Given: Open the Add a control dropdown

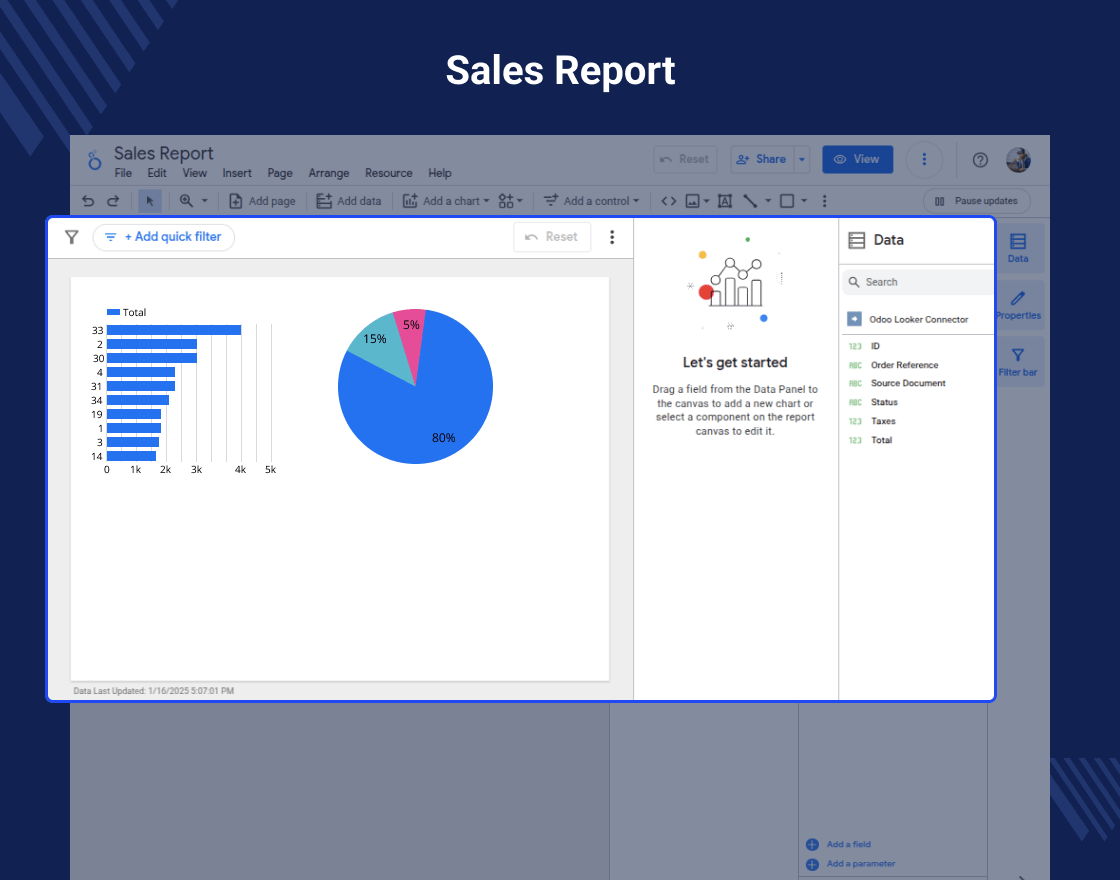Looking at the screenshot, I should pos(591,201).
